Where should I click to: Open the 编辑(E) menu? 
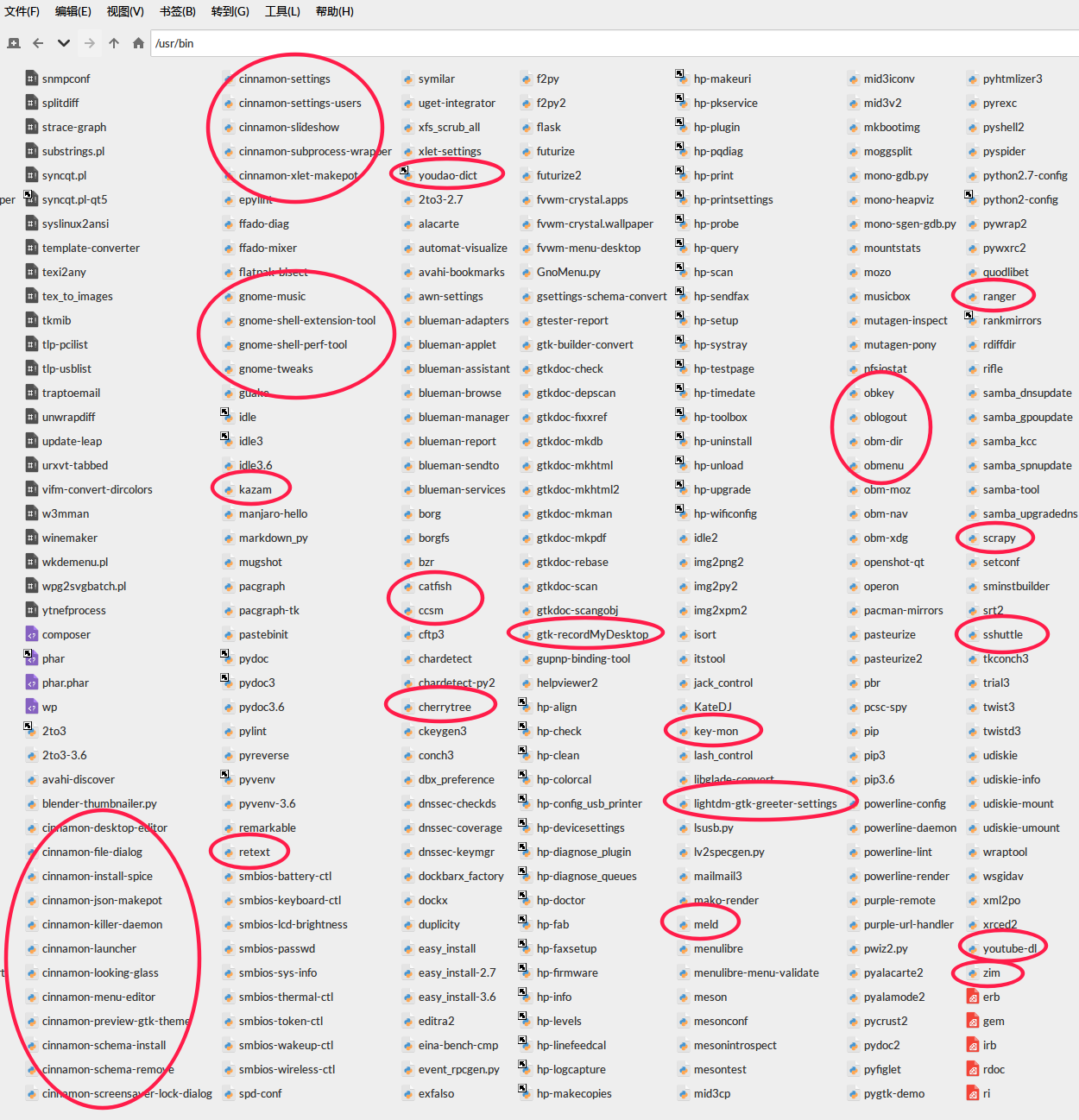tap(73, 11)
